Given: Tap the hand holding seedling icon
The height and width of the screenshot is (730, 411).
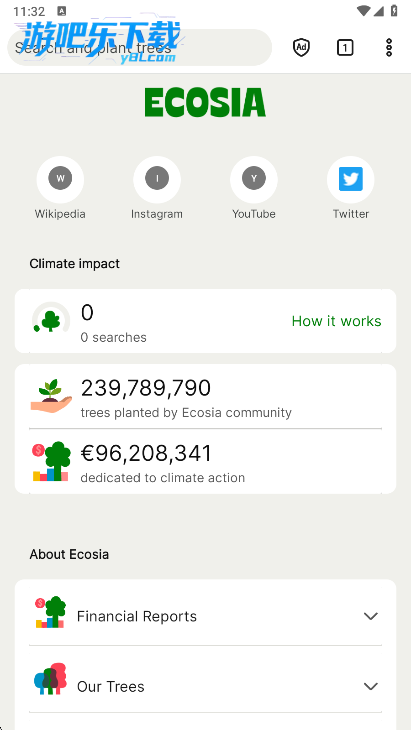Looking at the screenshot, I should tap(51, 396).
